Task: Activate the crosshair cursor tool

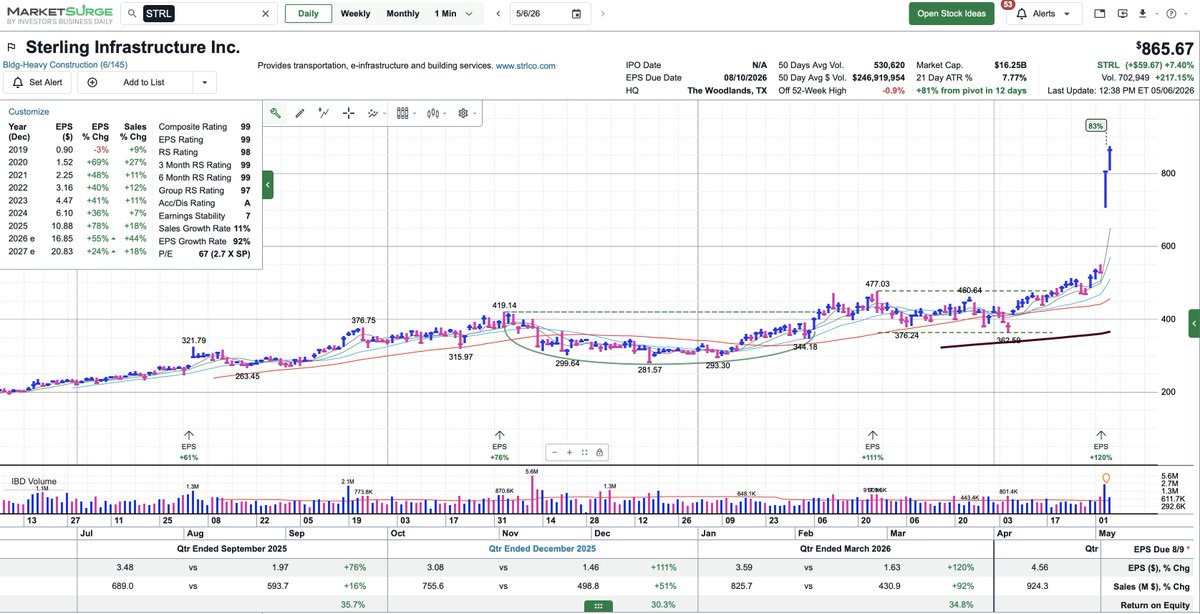Action: [x=348, y=113]
